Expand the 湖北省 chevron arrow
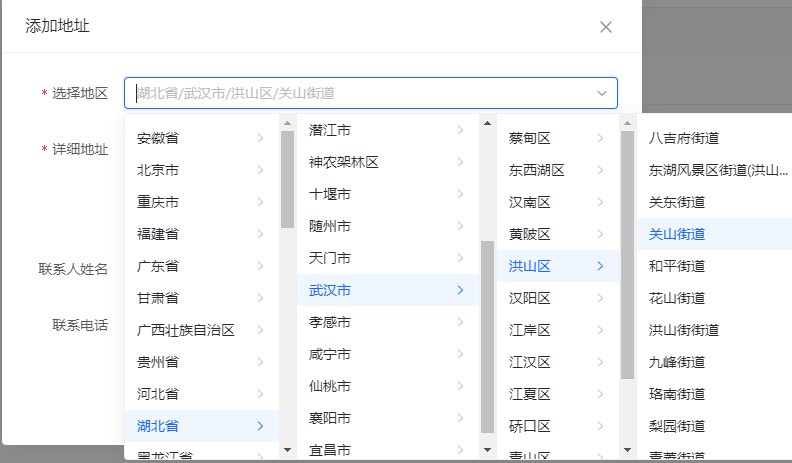The height and width of the screenshot is (463, 792). (260, 426)
